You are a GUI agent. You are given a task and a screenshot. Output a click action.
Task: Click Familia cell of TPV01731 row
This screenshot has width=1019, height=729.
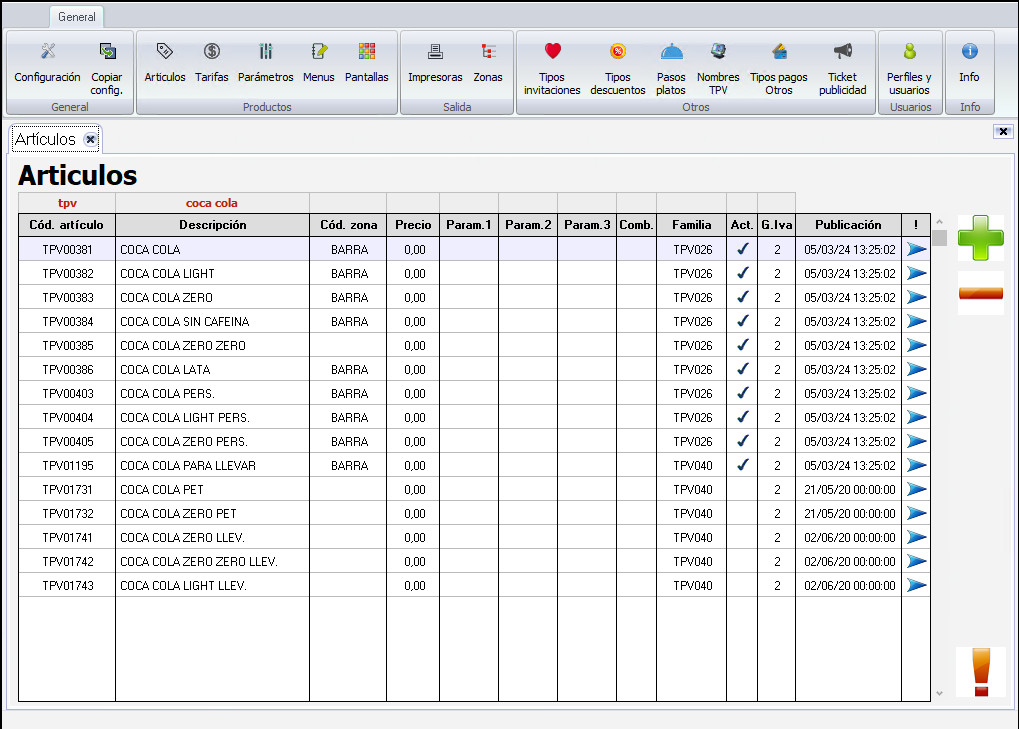click(691, 489)
